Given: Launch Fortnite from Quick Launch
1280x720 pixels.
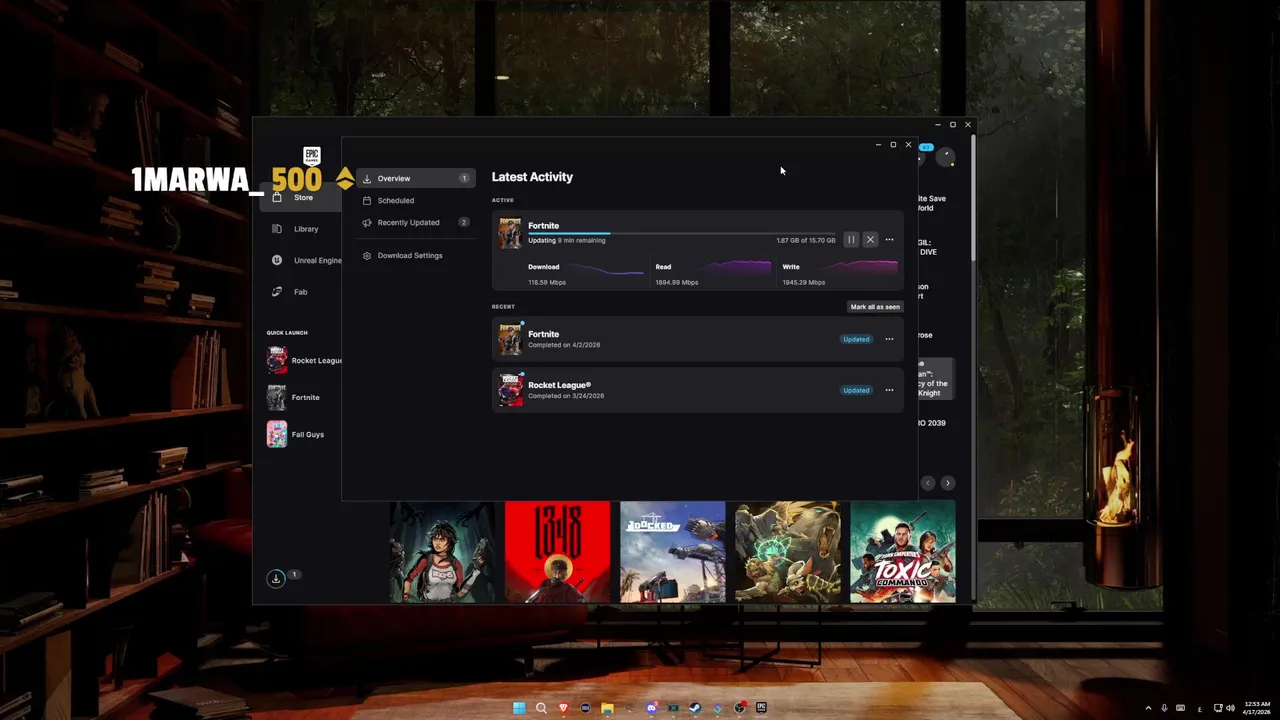Looking at the screenshot, I should [294, 397].
